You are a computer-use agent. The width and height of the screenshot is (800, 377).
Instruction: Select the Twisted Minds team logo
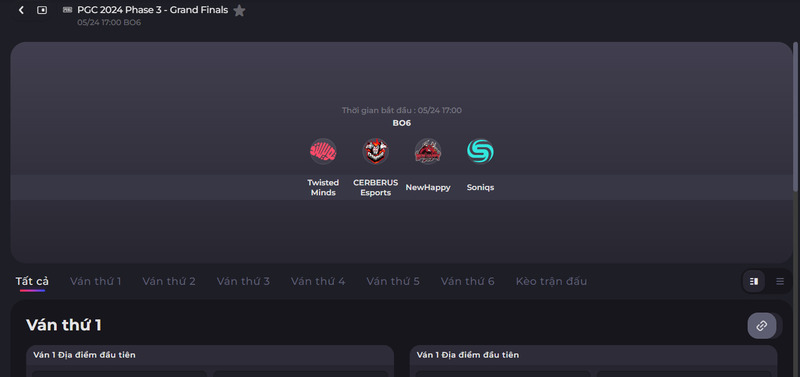pos(323,152)
